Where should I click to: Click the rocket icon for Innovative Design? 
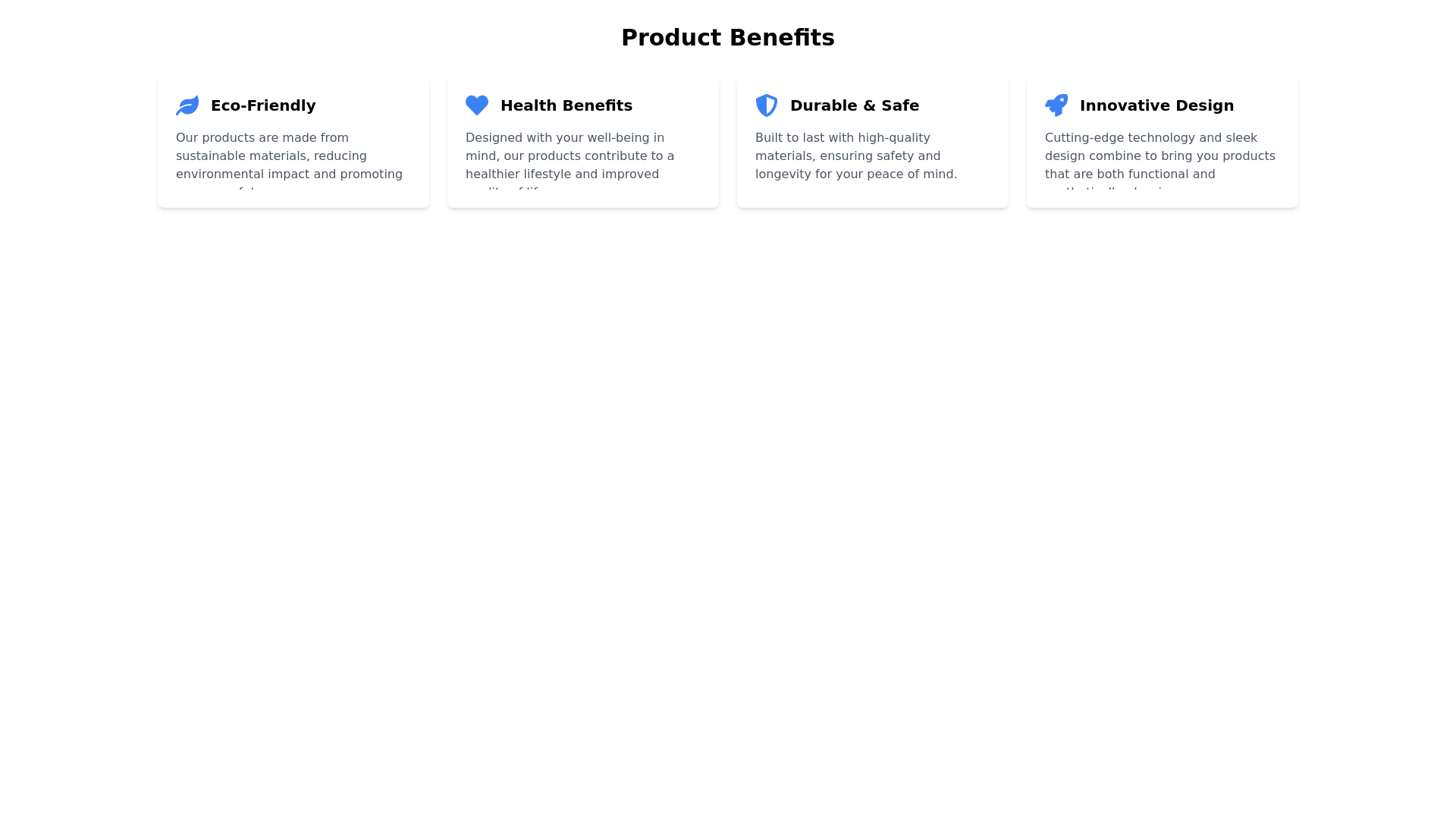click(1056, 105)
